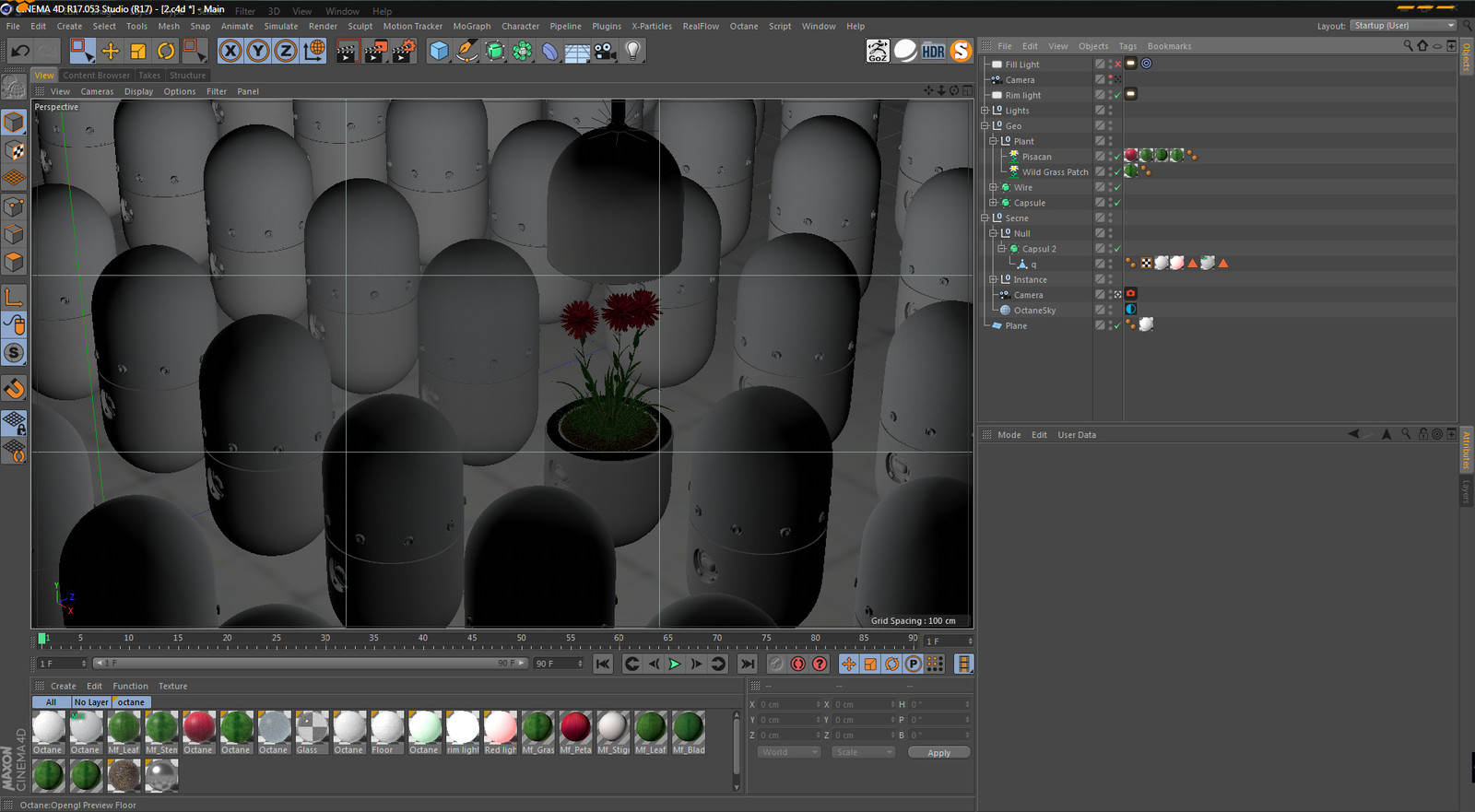Add a Cube primitive object
Image resolution: width=1475 pixels, height=812 pixels.
[x=439, y=51]
